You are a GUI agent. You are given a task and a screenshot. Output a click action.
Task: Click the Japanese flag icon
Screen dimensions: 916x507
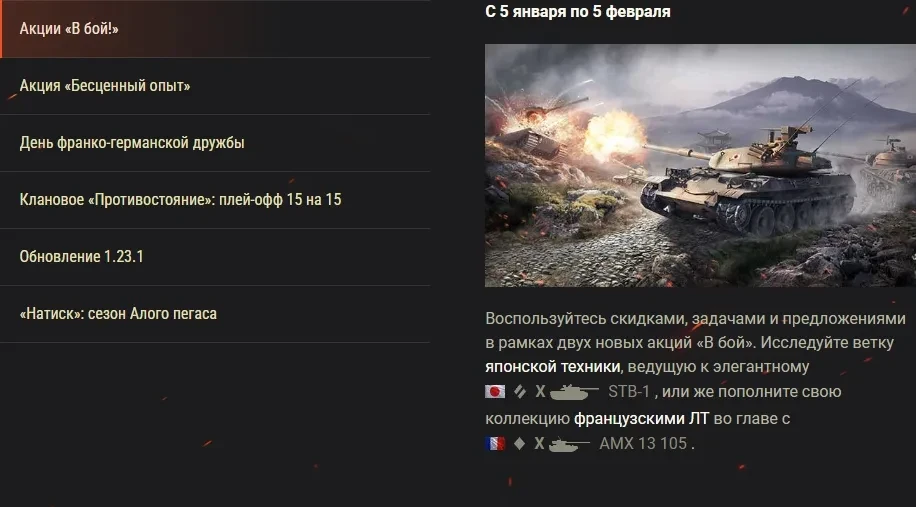(495, 391)
